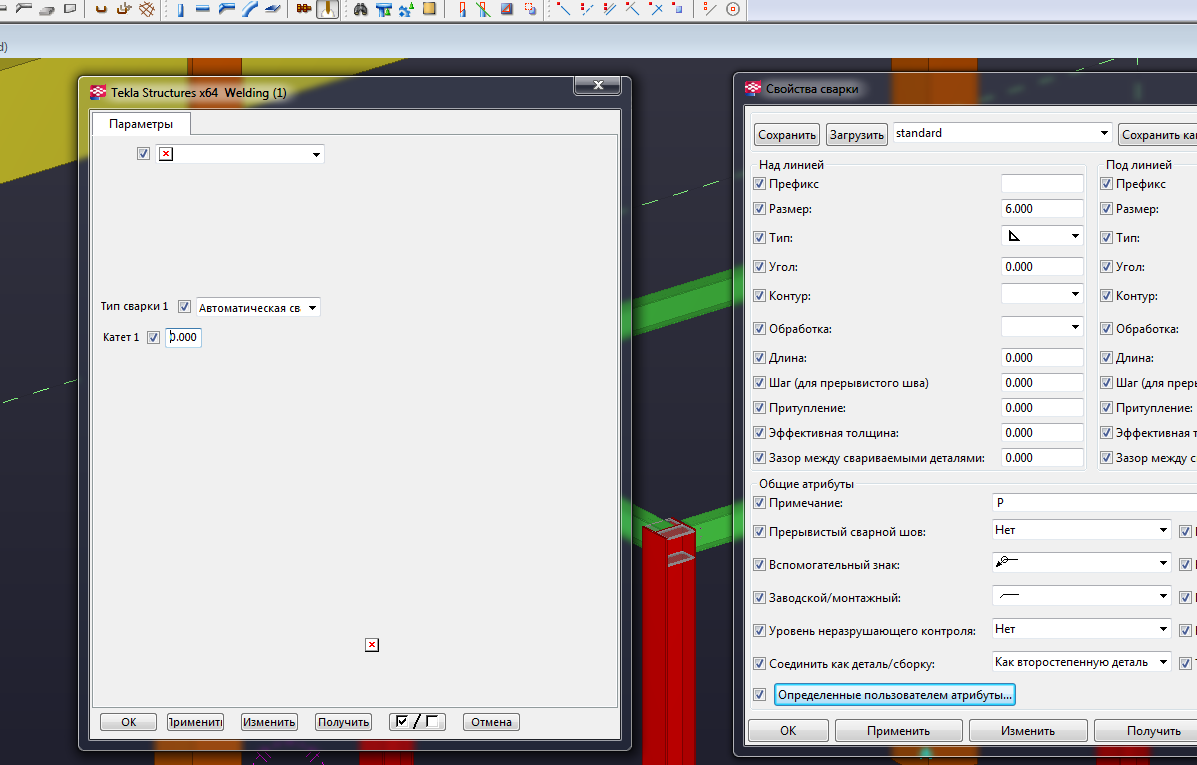Open the binoculars find component icon
Viewport: 1197px width, 765px height.
click(x=360, y=9)
